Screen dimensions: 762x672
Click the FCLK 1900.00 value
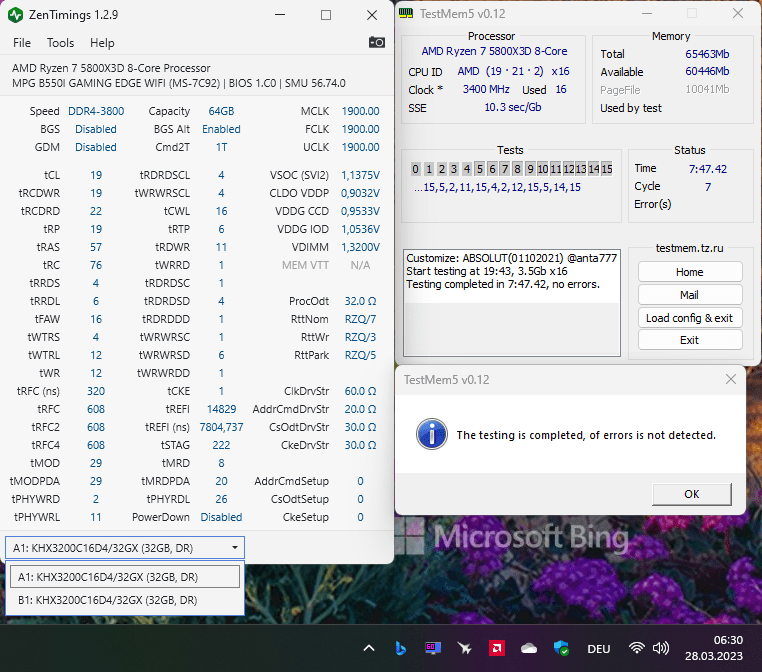point(360,129)
